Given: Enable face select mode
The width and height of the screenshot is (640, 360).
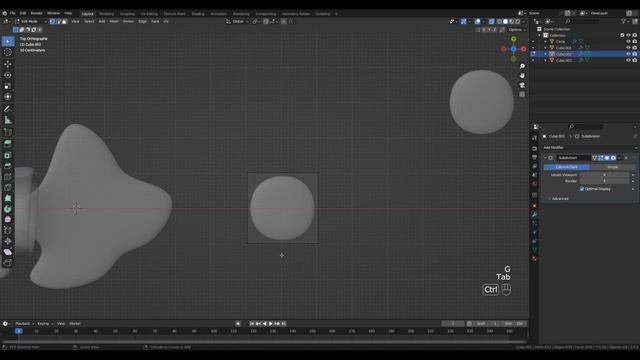Looking at the screenshot, I should [x=64, y=21].
